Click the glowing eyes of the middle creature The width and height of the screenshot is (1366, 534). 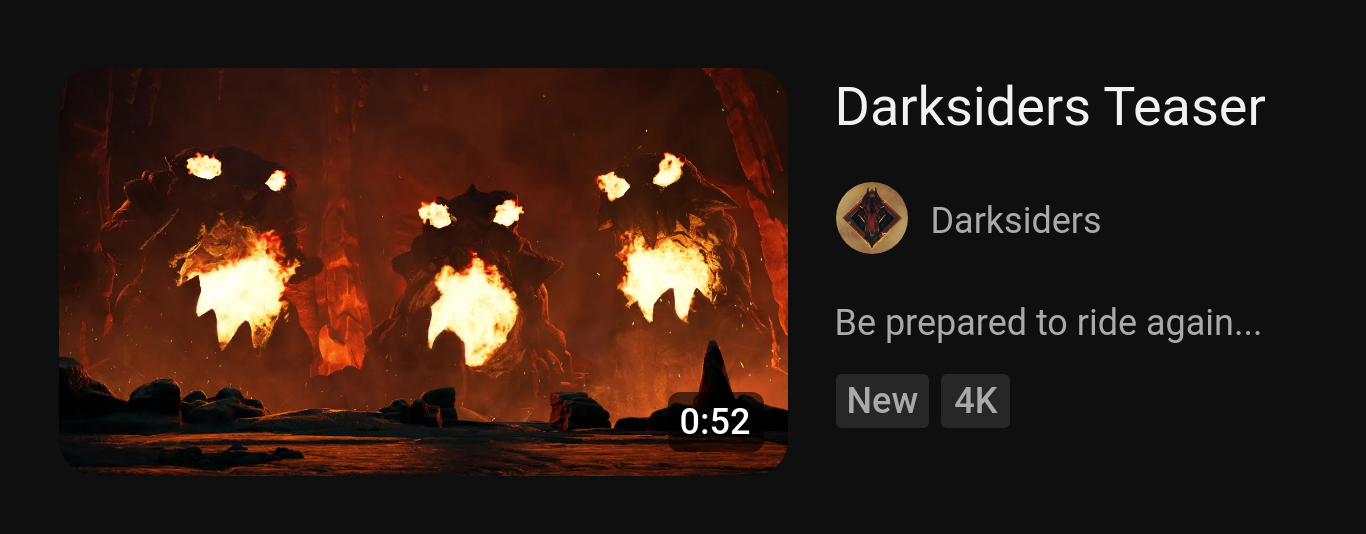pos(470,213)
